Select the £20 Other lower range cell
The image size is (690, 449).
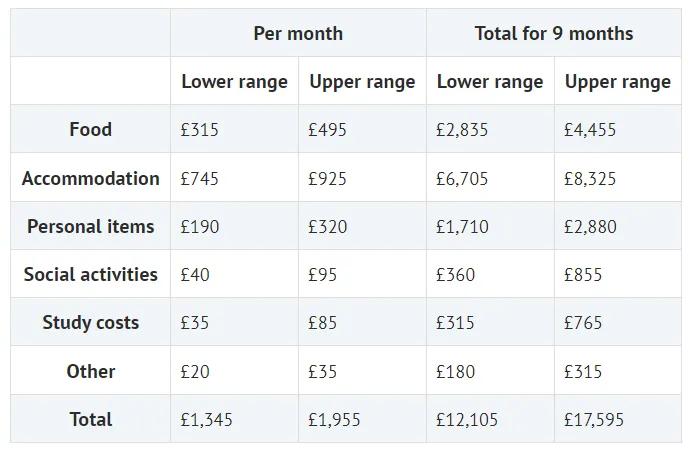195,372
